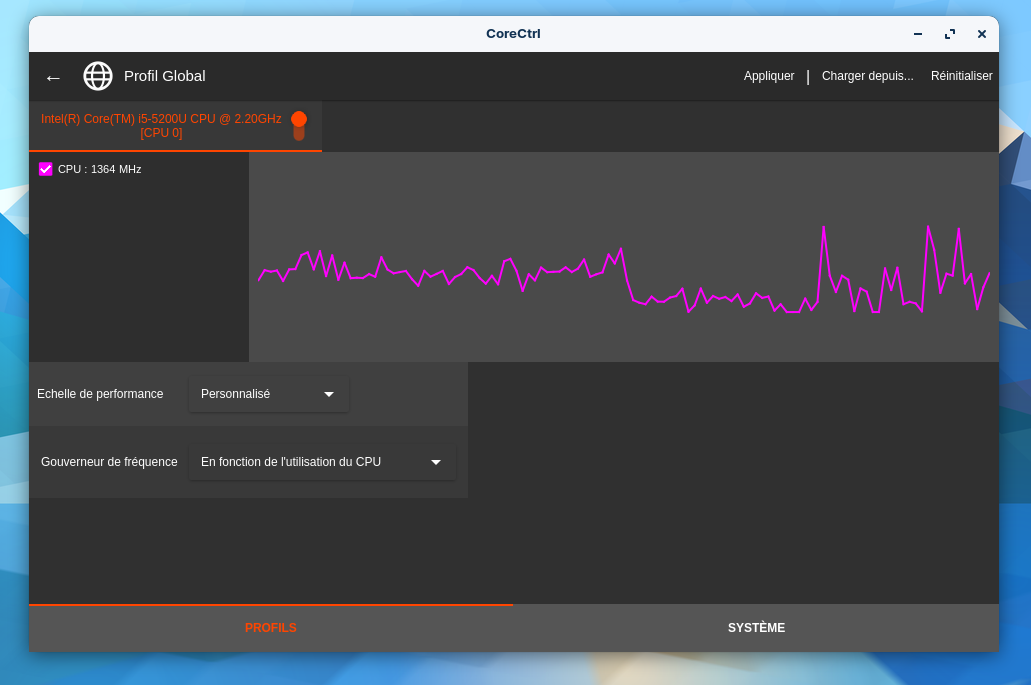This screenshot has width=1031, height=685.
Task: Click the magenta peak in the CPU graph
Action: 824,228
